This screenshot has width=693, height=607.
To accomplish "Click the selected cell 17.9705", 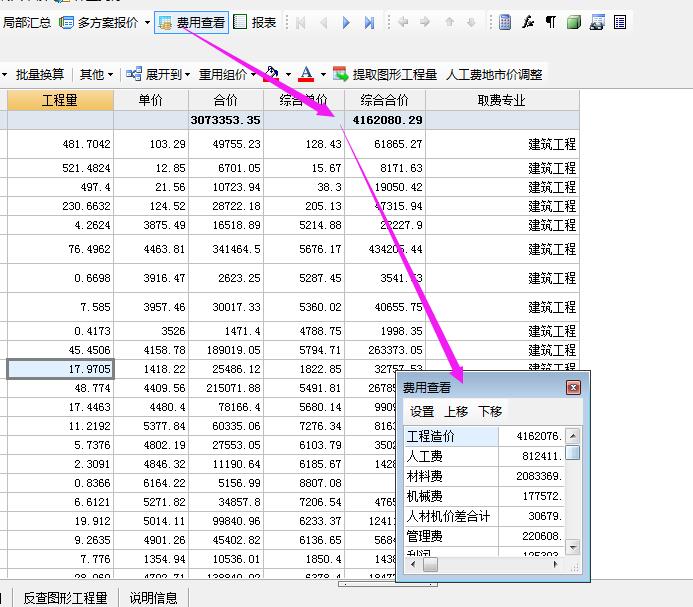I will [x=60, y=369].
